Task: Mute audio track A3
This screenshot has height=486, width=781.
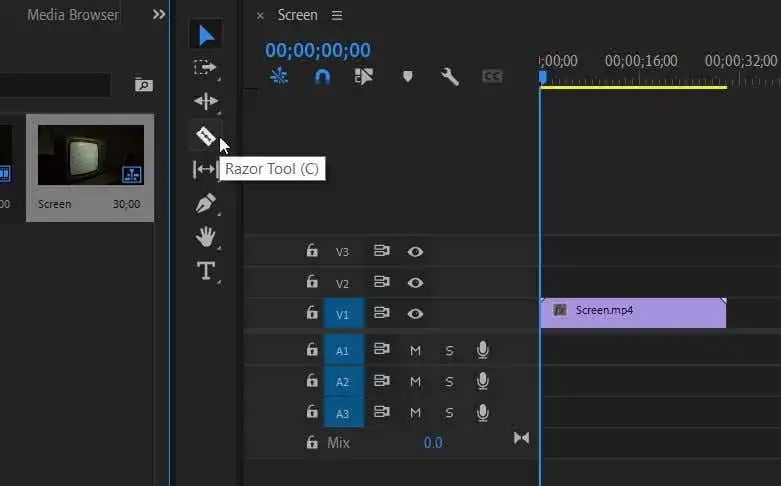Action: pos(415,413)
